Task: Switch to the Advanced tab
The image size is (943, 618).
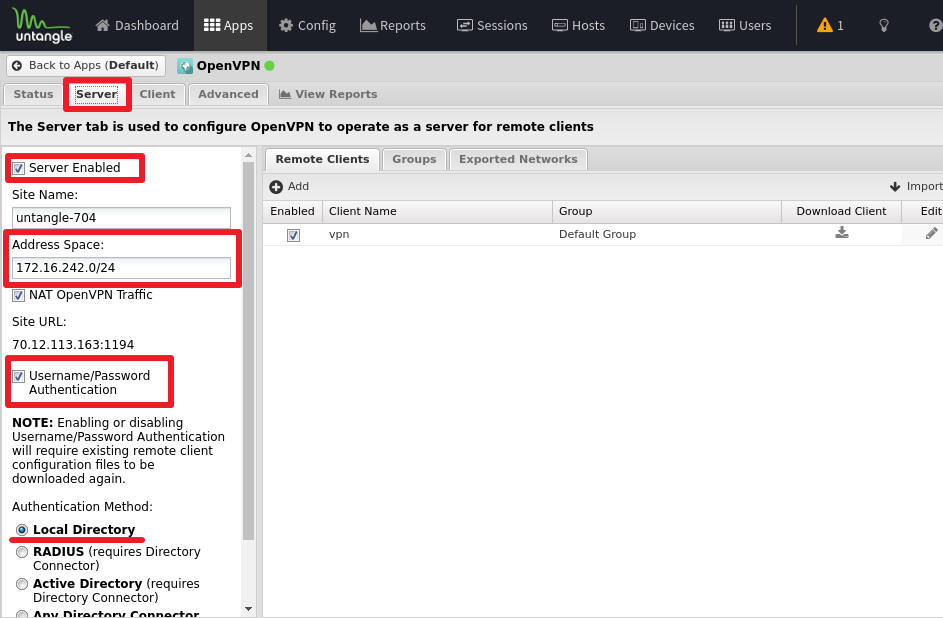Action: point(229,94)
